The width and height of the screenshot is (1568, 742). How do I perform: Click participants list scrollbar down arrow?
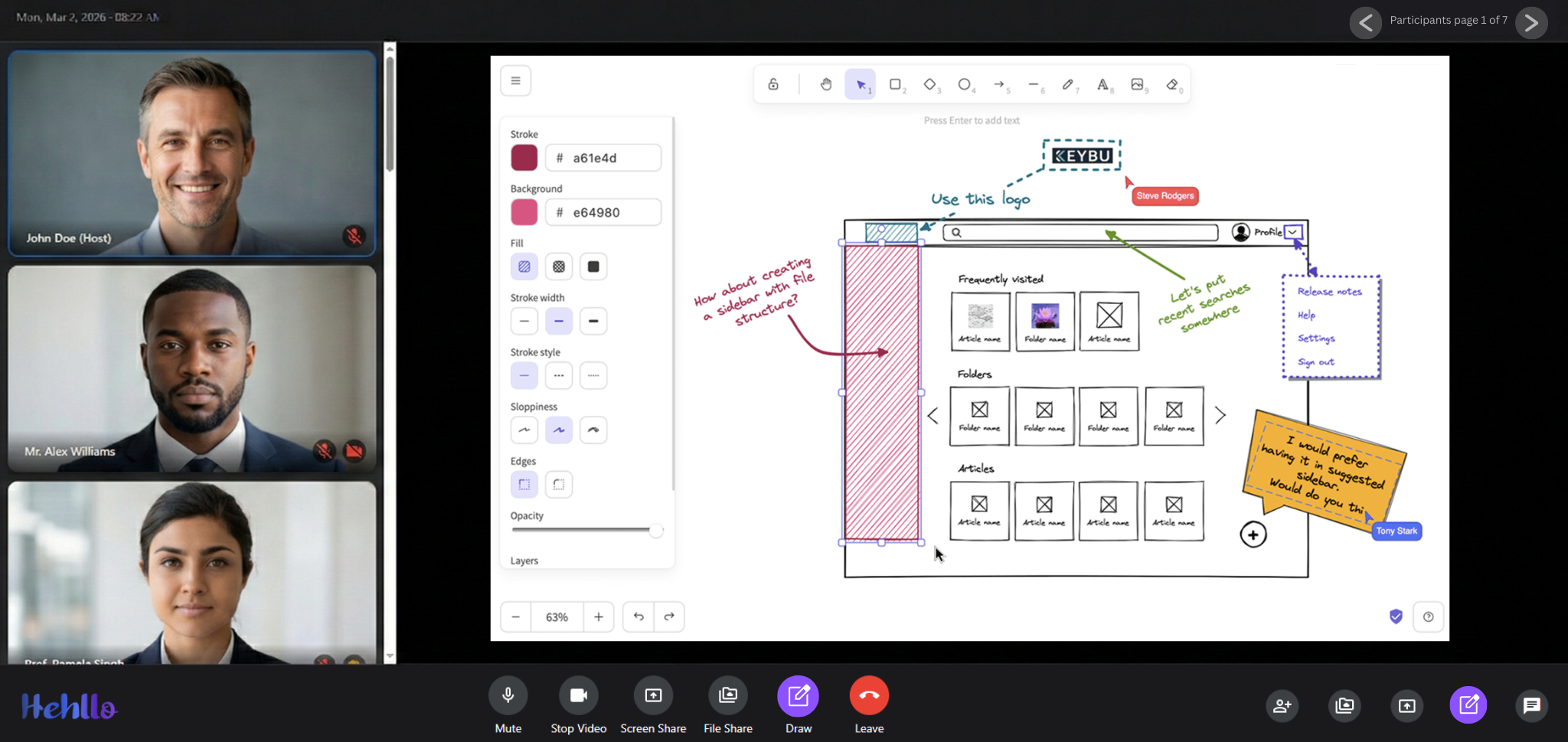point(390,656)
